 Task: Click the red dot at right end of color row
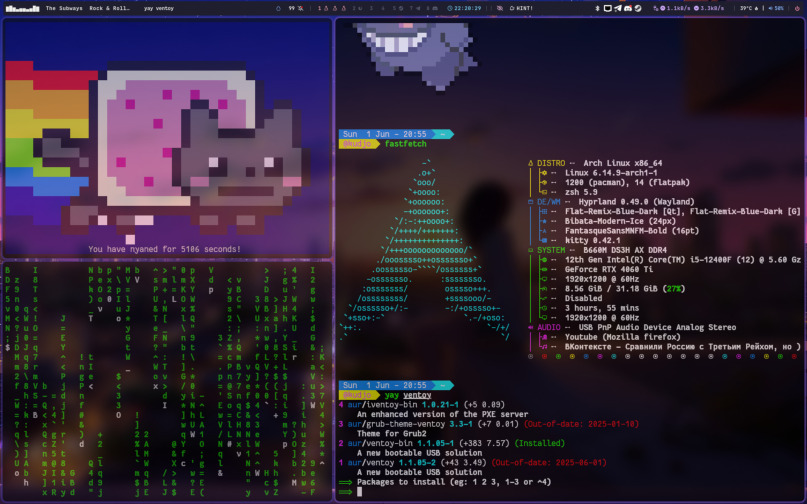tap(794, 356)
